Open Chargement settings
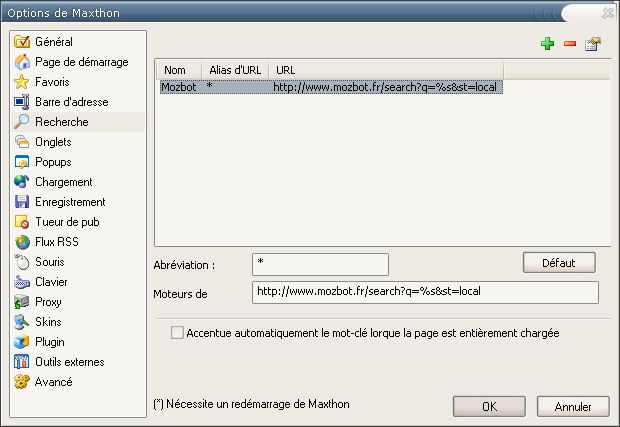The height and width of the screenshot is (427, 620). (63, 181)
